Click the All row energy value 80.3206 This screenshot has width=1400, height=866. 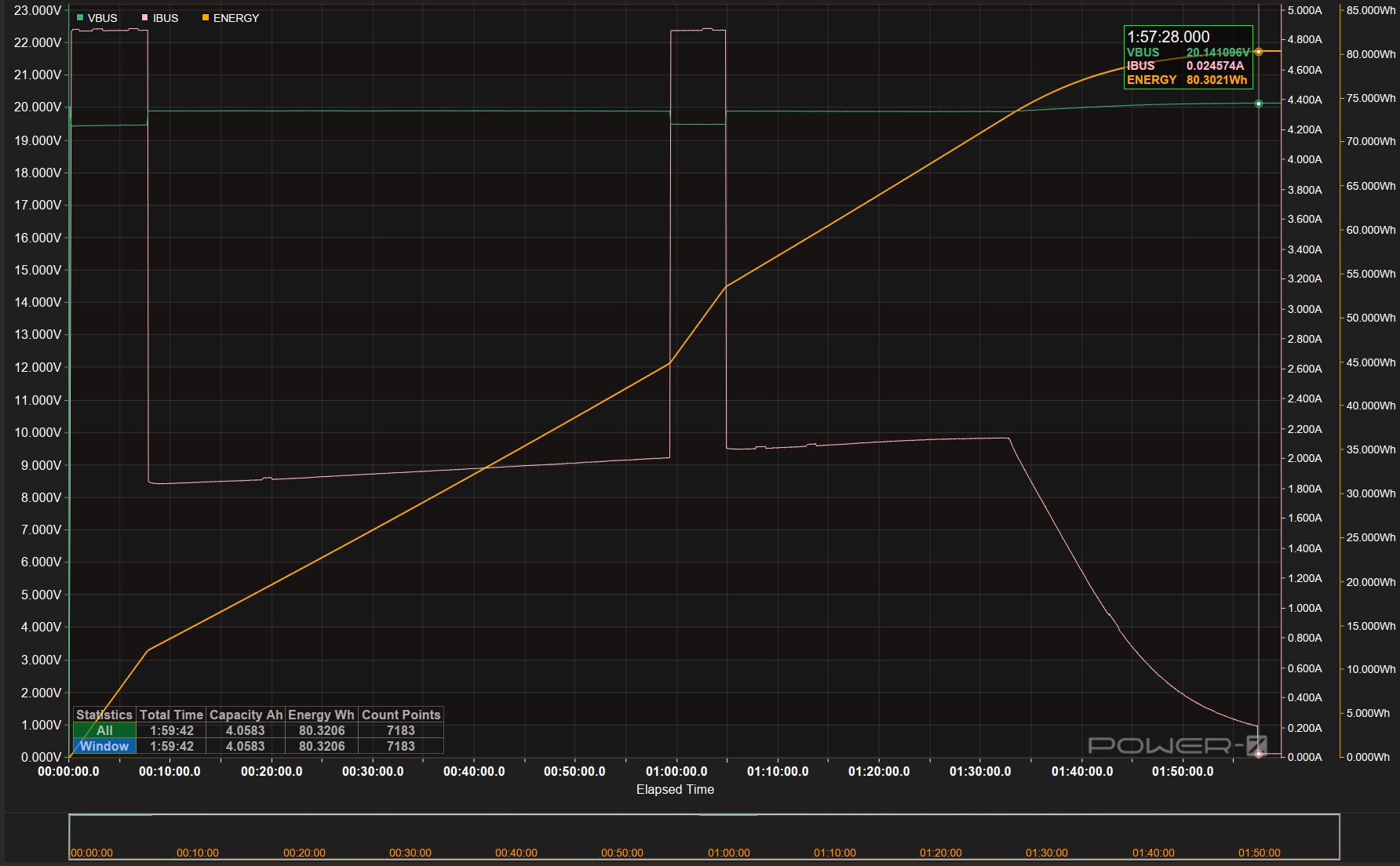pos(322,730)
